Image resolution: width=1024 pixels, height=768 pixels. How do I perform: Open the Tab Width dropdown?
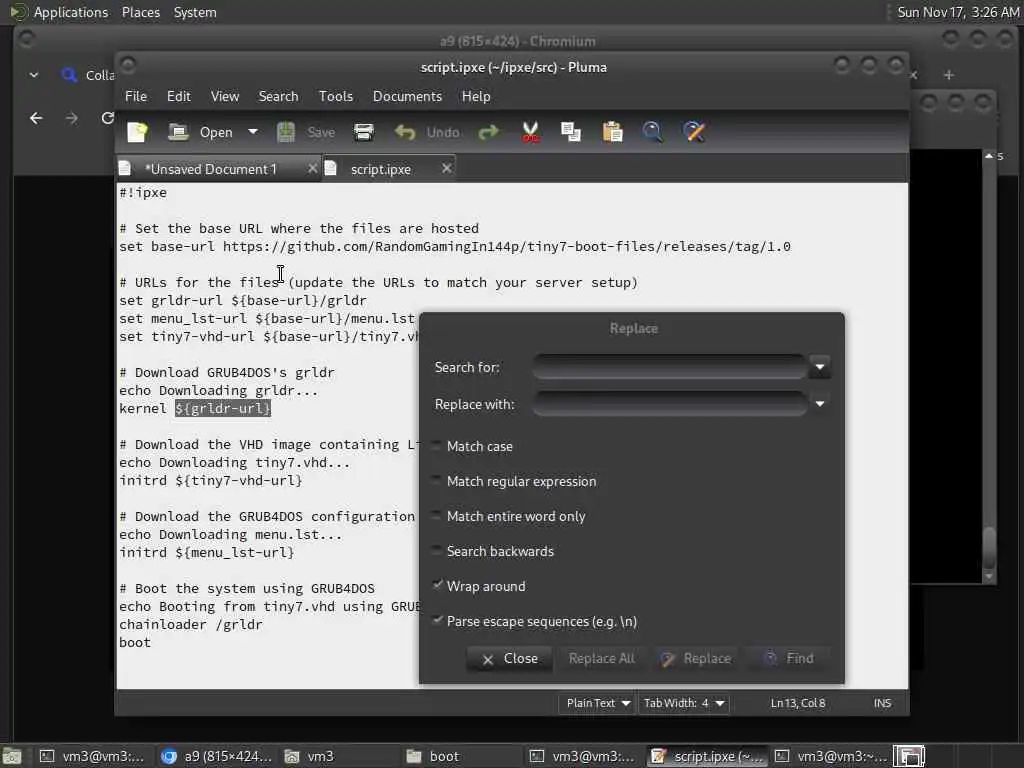[x=684, y=703]
